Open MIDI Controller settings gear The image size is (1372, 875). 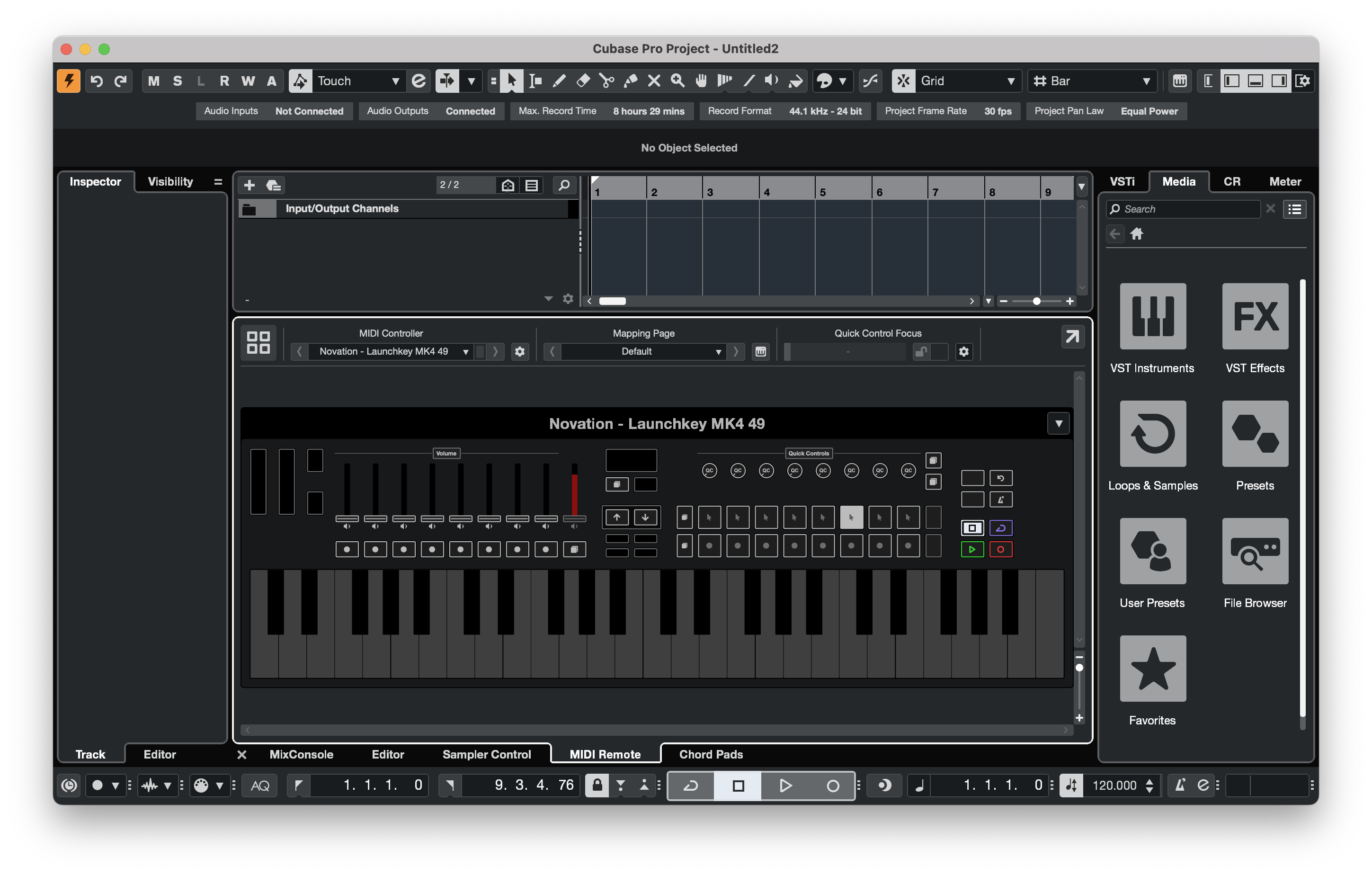(519, 351)
